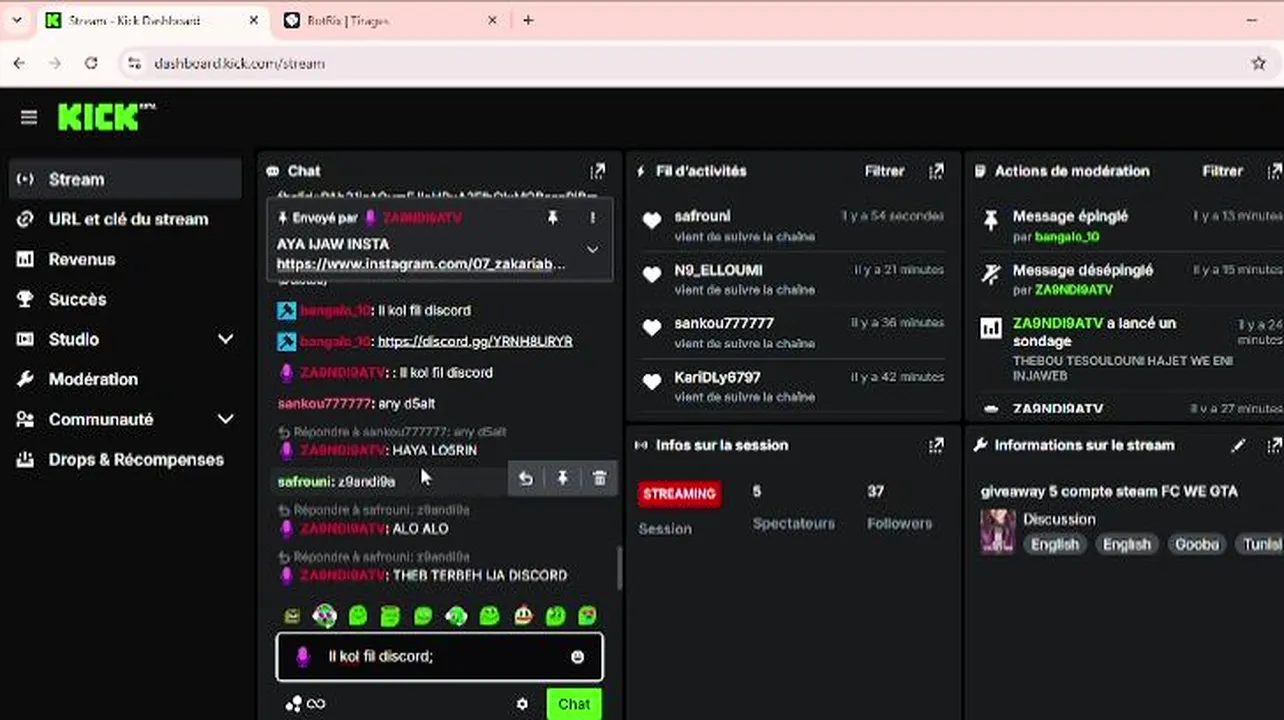Pop out Informations sur le stream panel
Screen dimensions: 1284x720
coord(1274,445)
